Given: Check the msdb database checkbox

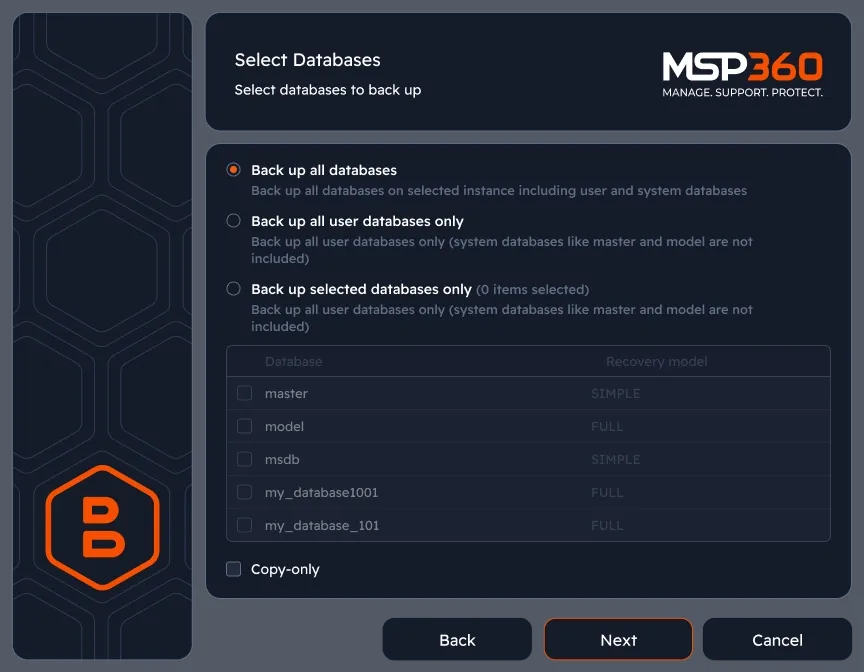Looking at the screenshot, I should tap(244, 459).
